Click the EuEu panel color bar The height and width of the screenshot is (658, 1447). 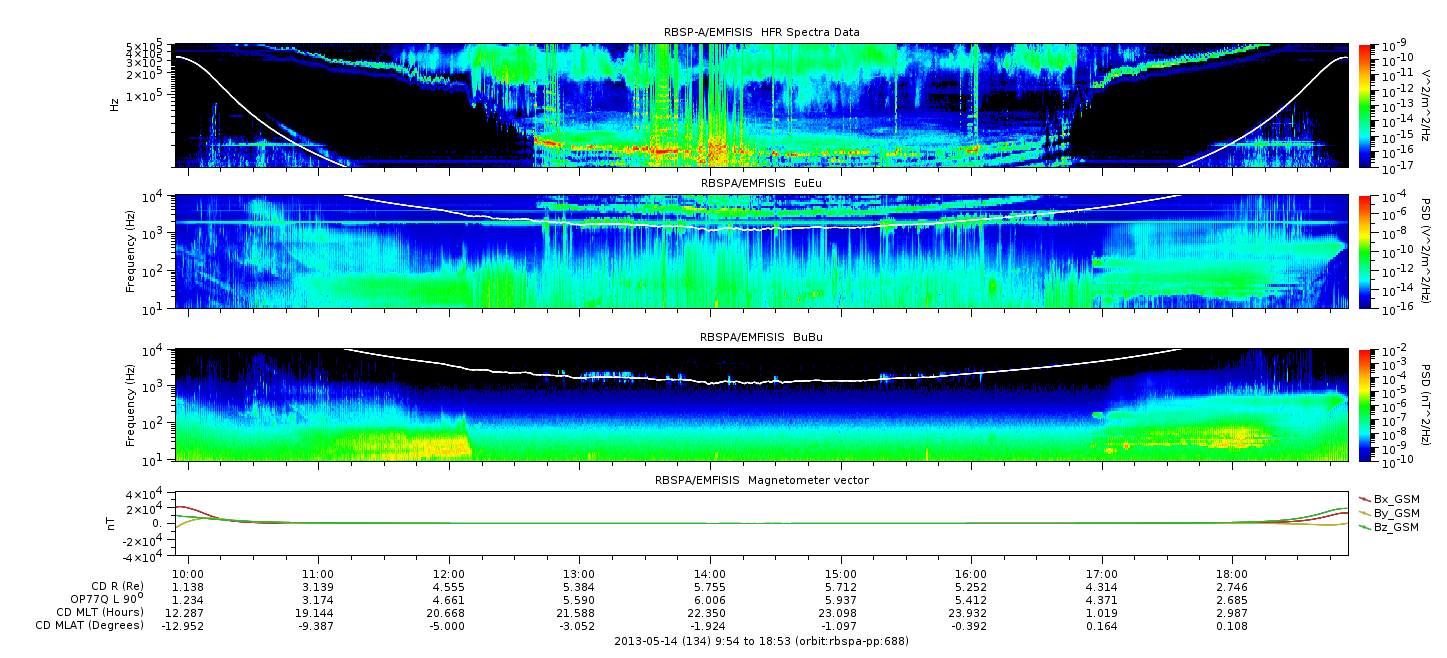(x=1364, y=251)
